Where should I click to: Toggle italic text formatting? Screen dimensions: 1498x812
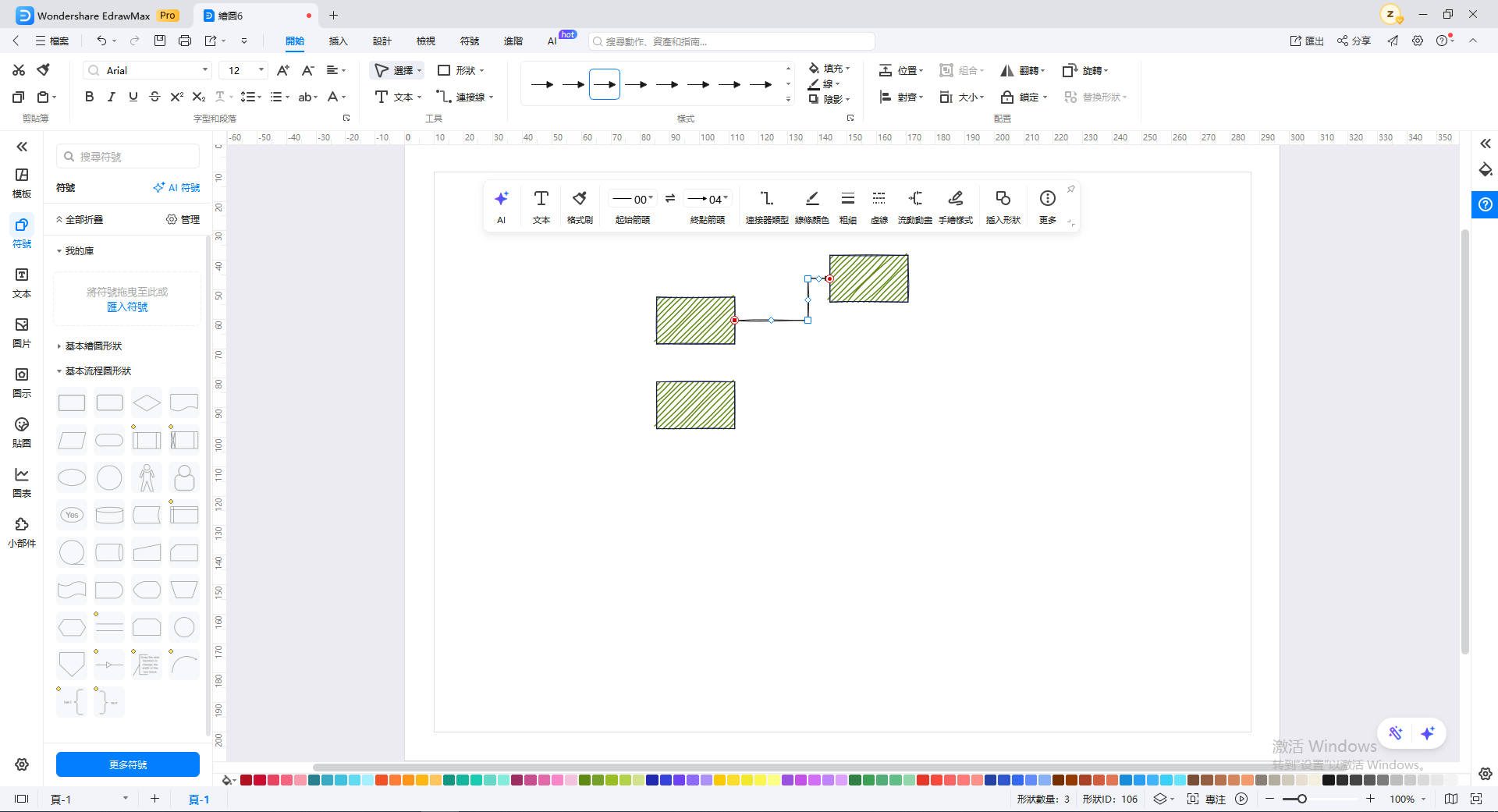[111, 97]
